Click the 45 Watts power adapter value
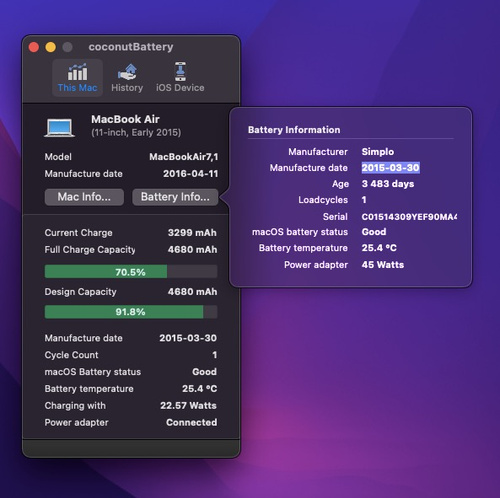Screen dimensions: 500x498 383,265
